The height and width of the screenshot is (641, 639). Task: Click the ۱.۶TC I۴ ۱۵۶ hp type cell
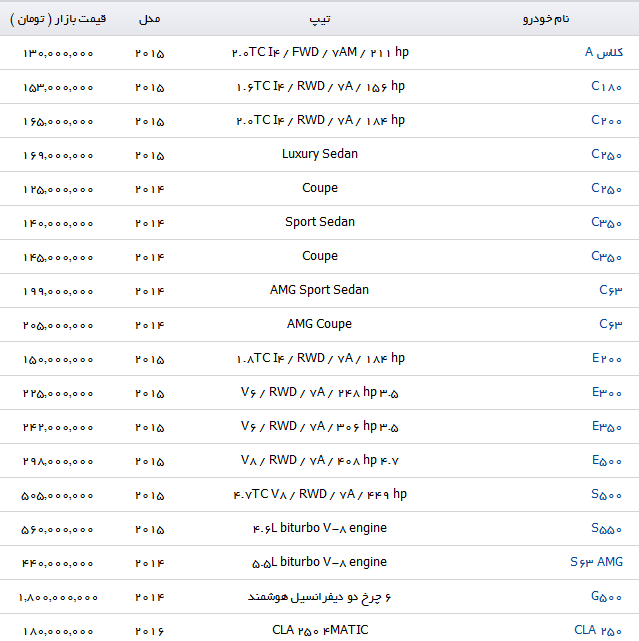[x=320, y=86]
